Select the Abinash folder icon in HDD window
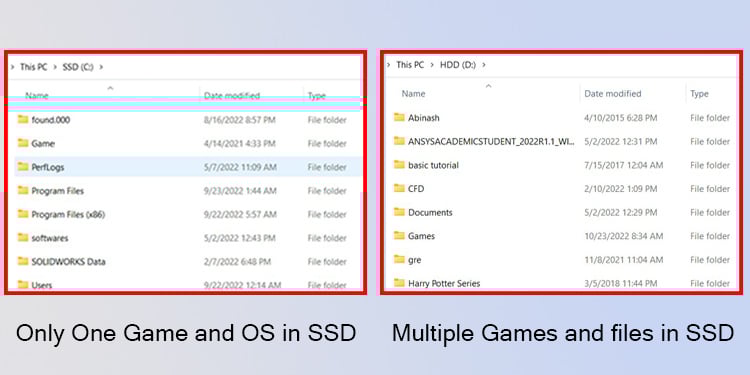Image resolution: width=750 pixels, height=375 pixels. (399, 117)
